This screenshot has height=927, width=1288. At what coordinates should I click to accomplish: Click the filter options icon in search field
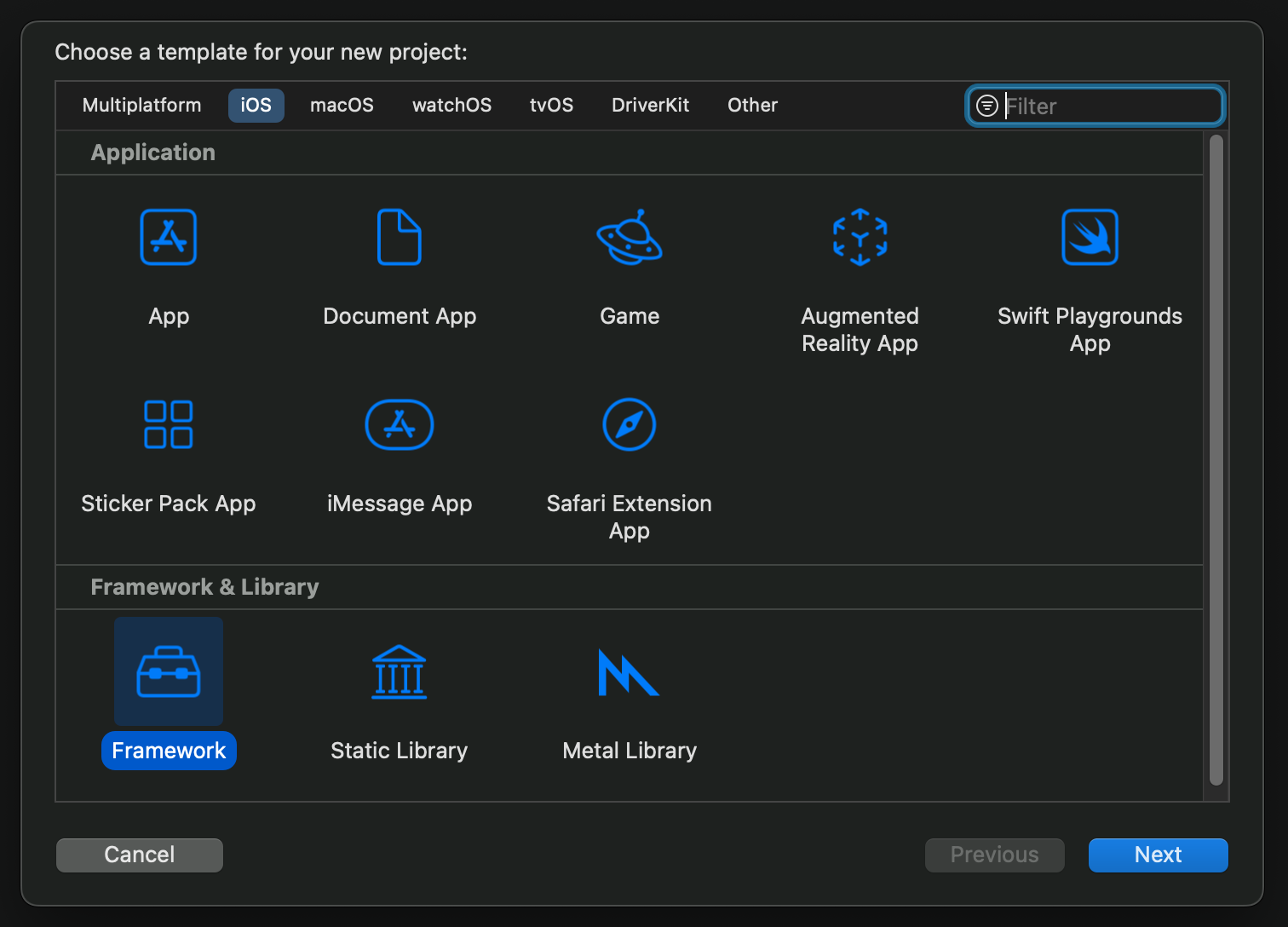(986, 106)
